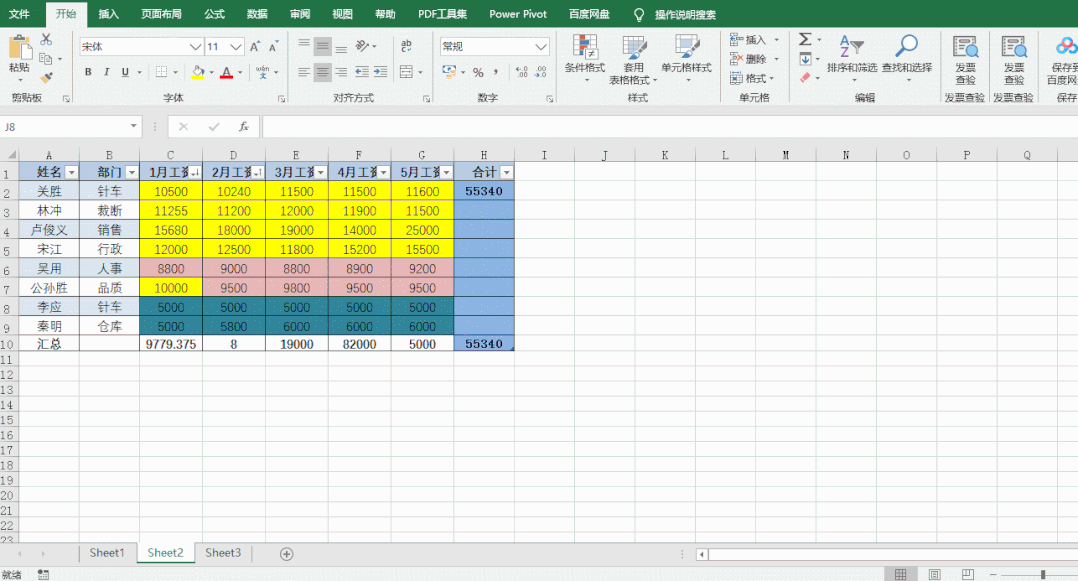Click the Increase Decimal icon
Viewport: 1078px width, 581px height.
tap(522, 72)
